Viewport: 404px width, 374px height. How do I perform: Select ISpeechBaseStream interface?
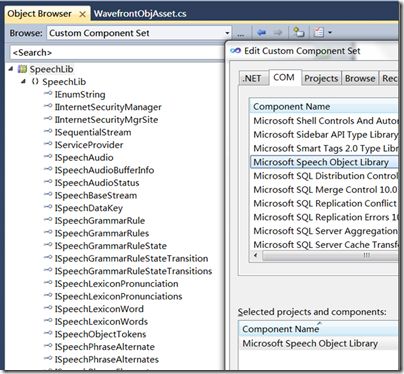(96, 196)
